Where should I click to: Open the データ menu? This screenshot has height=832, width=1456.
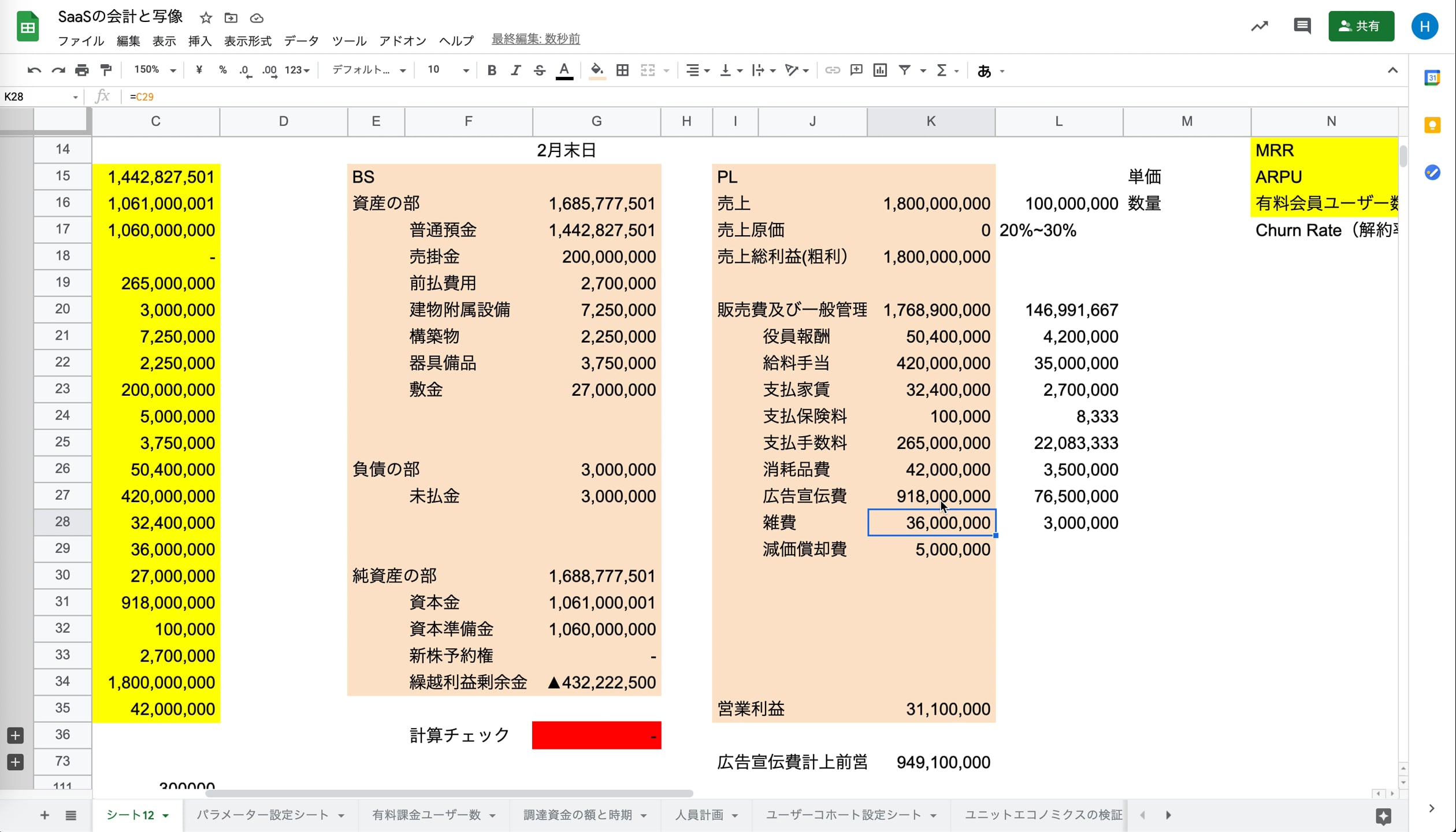pyautogui.click(x=300, y=40)
